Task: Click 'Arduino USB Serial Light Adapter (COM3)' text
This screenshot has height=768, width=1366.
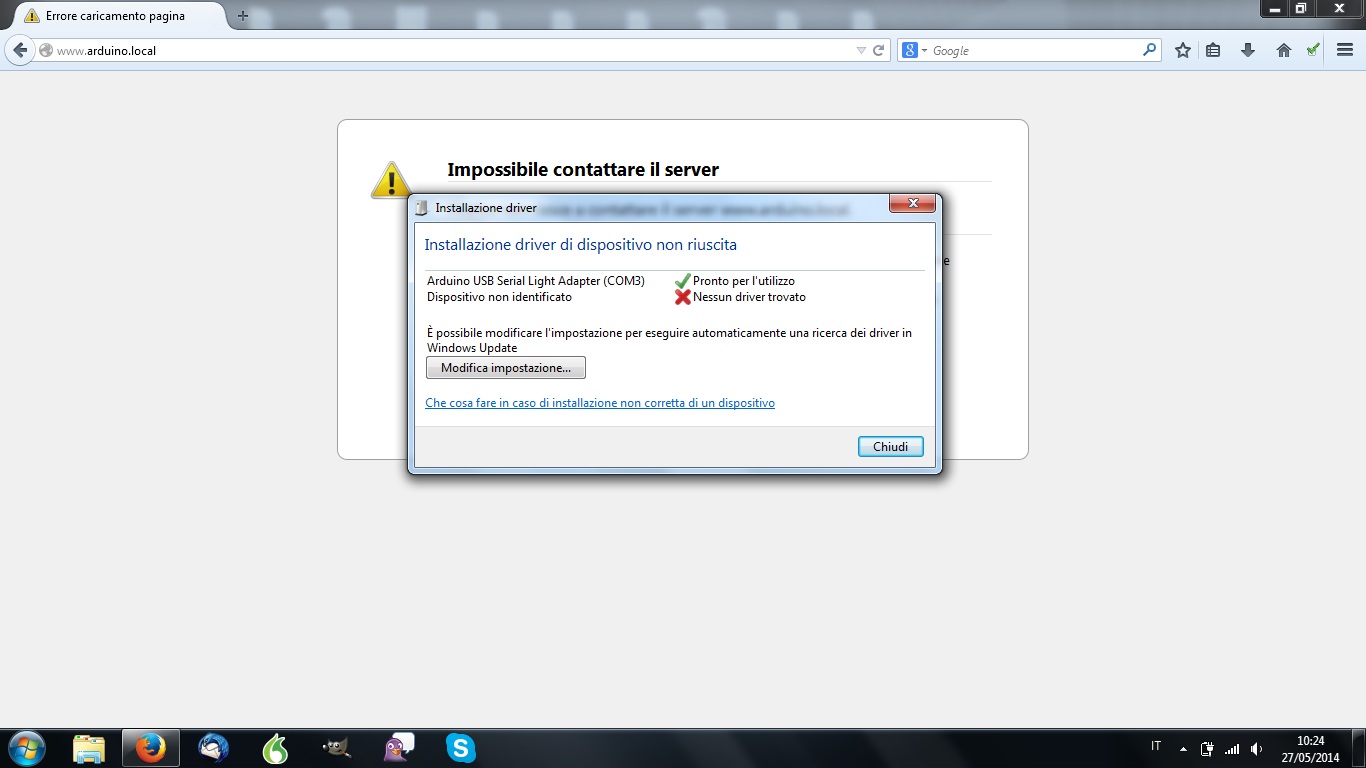Action: point(536,281)
